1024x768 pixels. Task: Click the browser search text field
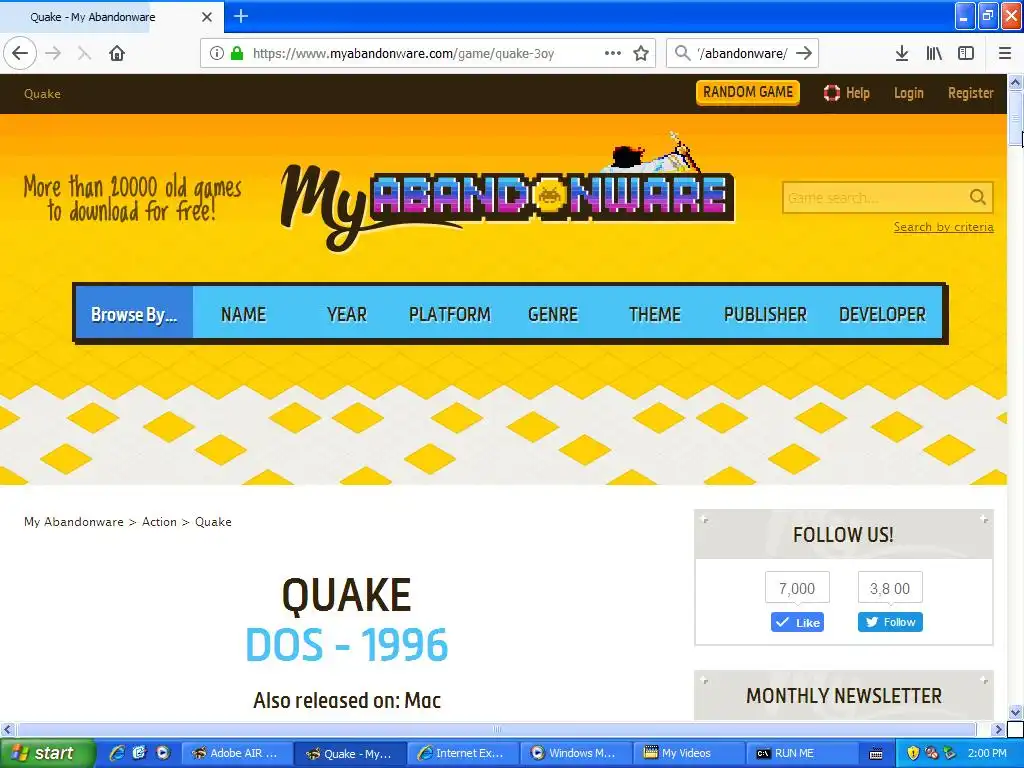[743, 54]
